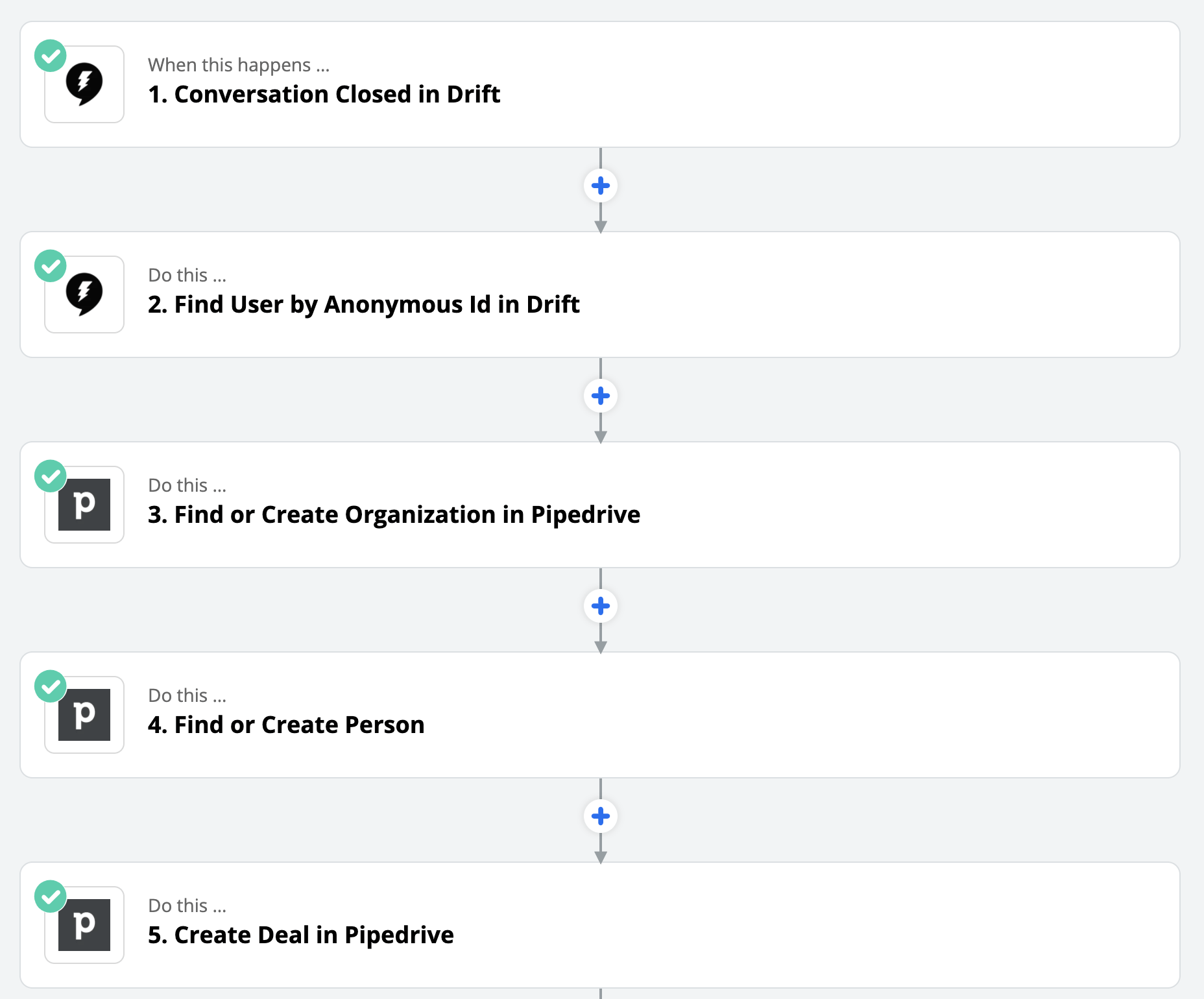Click the Drift icon in step 2
Image resolution: width=1204 pixels, height=999 pixels.
click(84, 295)
